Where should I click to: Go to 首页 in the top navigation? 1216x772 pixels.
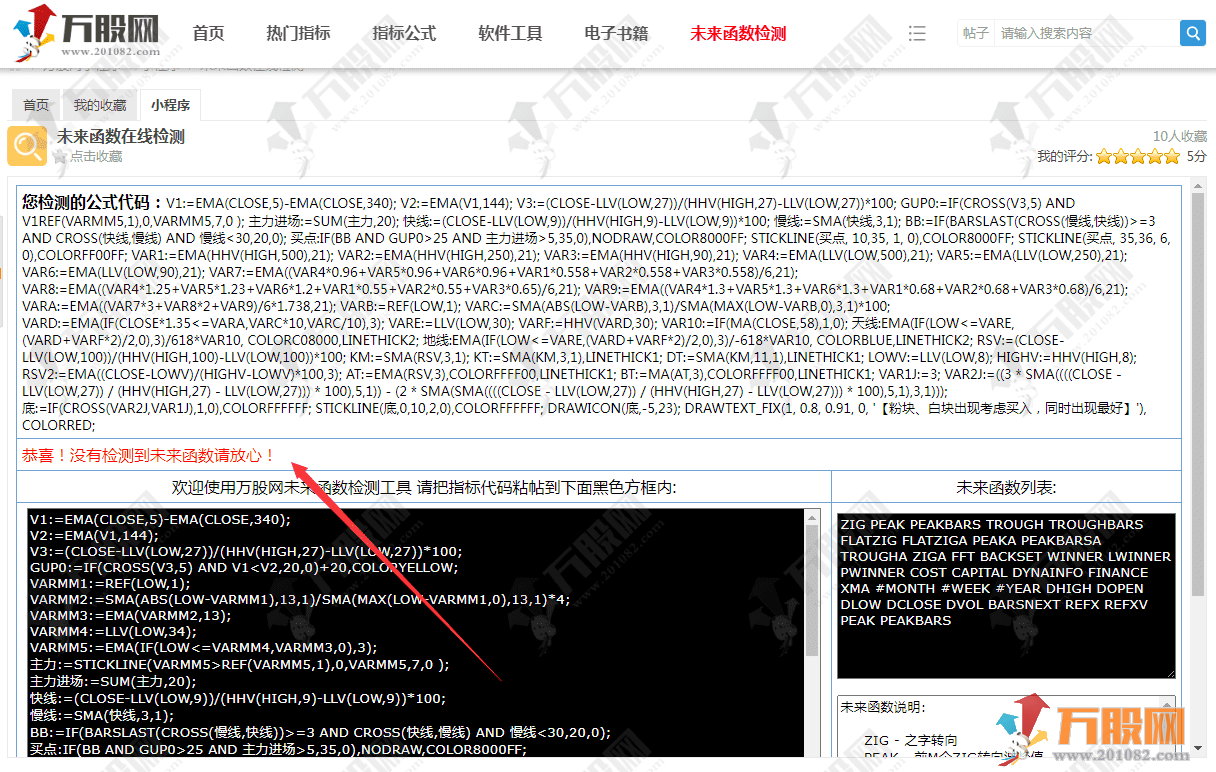point(208,33)
